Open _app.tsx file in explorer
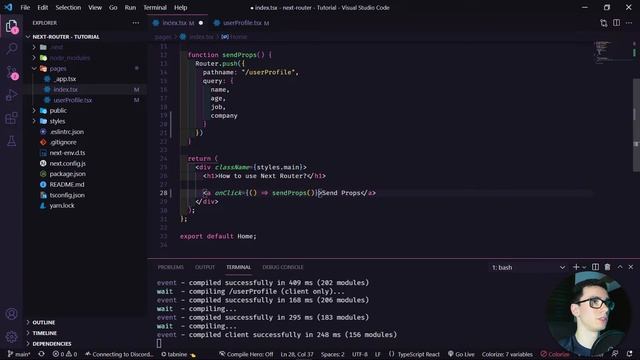 click(65, 79)
